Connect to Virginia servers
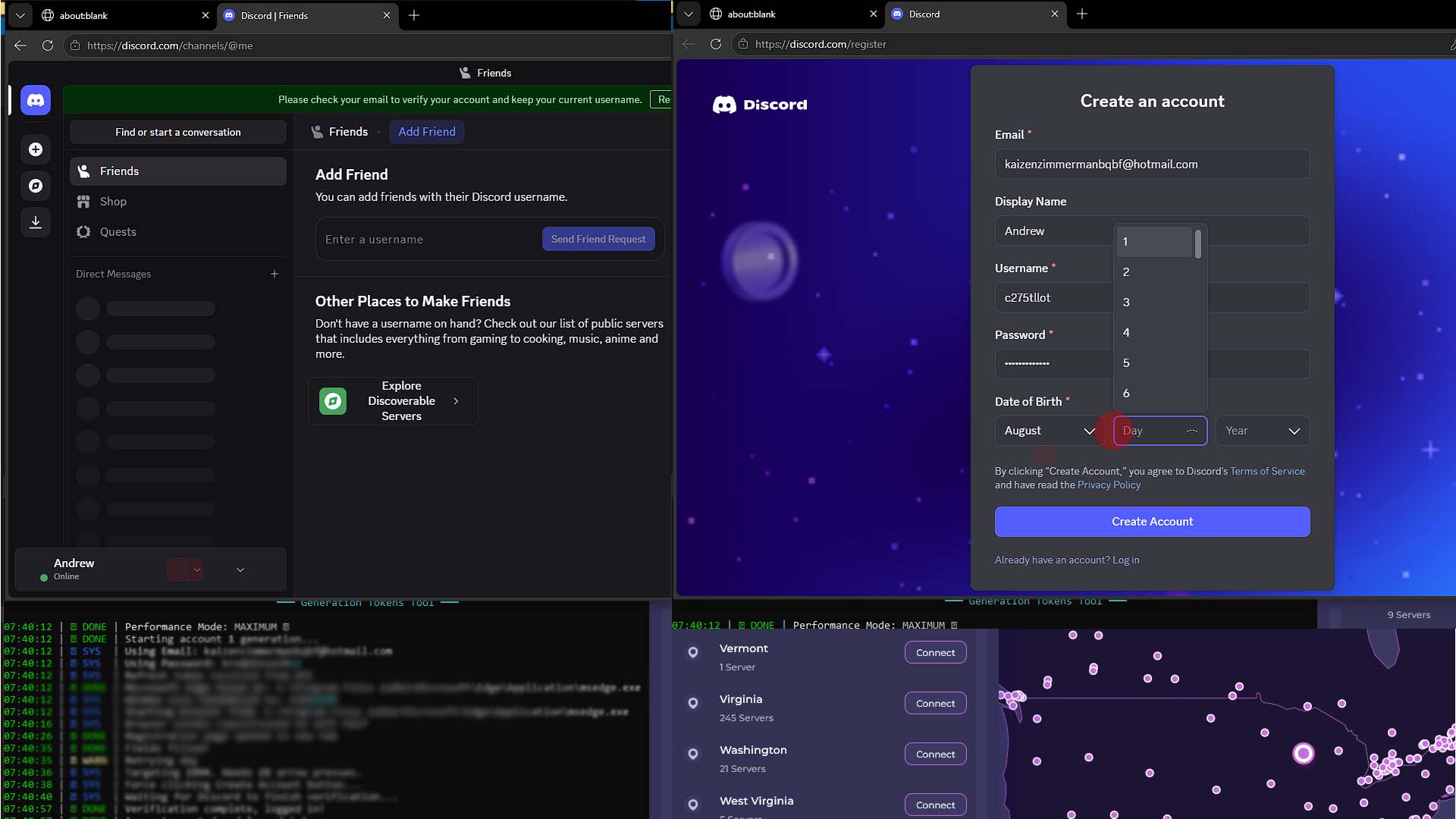 tap(935, 703)
